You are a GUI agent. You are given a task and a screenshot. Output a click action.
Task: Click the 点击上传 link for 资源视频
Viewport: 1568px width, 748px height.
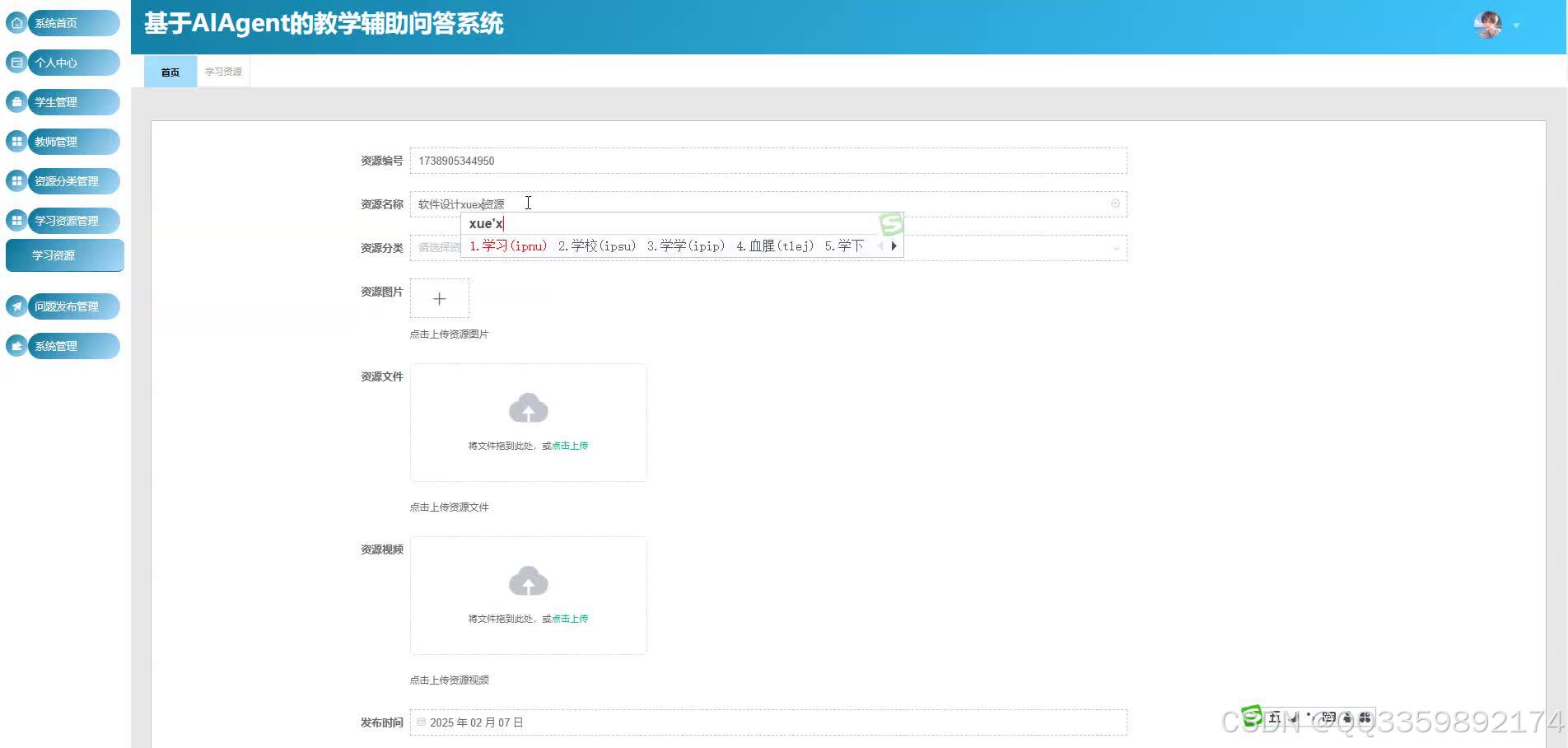click(x=570, y=618)
